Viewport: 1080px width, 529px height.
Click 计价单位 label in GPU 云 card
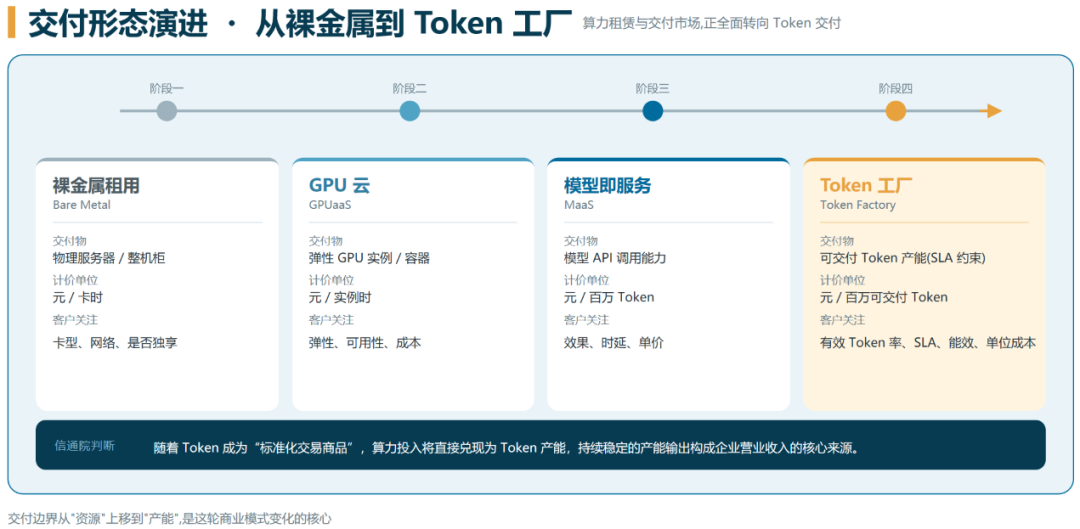pyautogui.click(x=331, y=280)
